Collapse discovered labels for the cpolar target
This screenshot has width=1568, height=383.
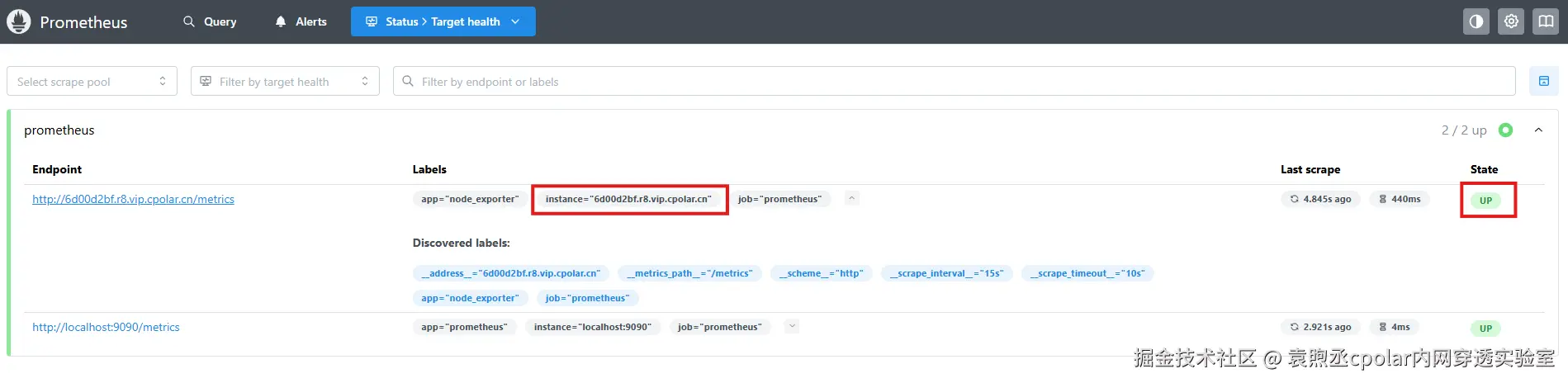click(852, 198)
